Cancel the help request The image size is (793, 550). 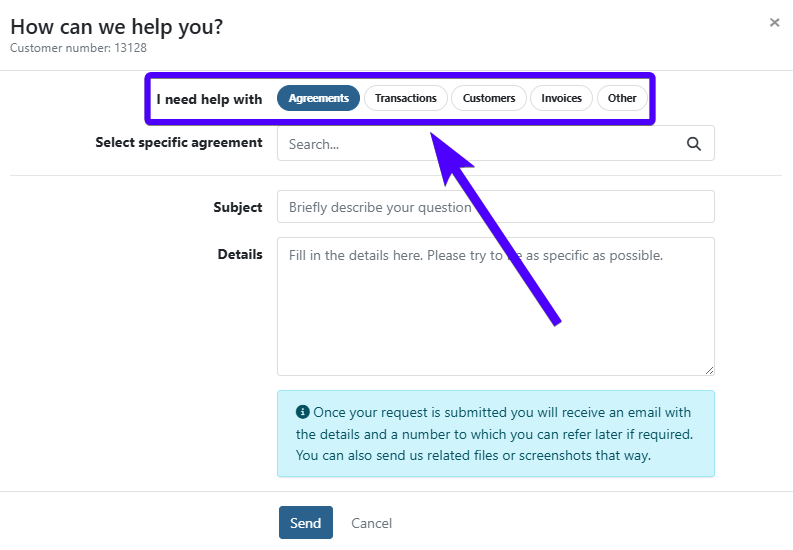(x=371, y=523)
